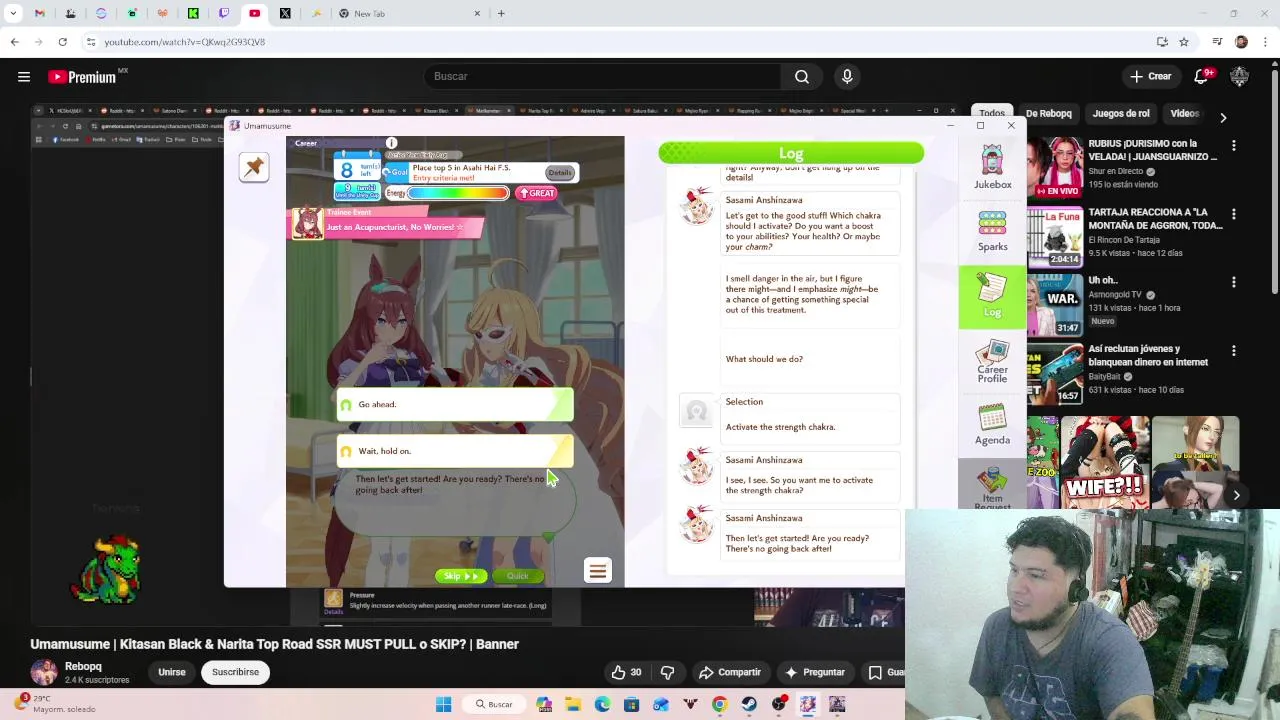Like the video with thumbs up
Viewport: 1280px width, 720px height.
tap(626, 672)
